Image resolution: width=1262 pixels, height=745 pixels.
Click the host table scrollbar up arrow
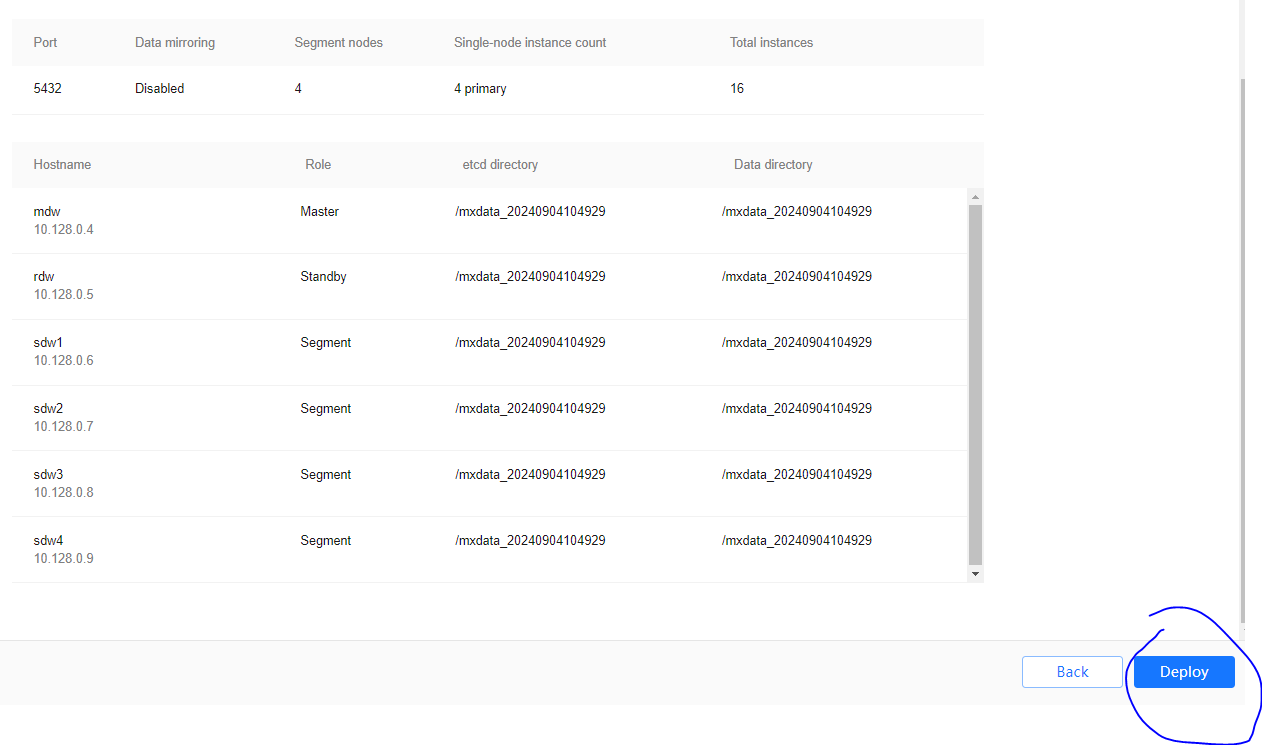pyautogui.click(x=976, y=196)
